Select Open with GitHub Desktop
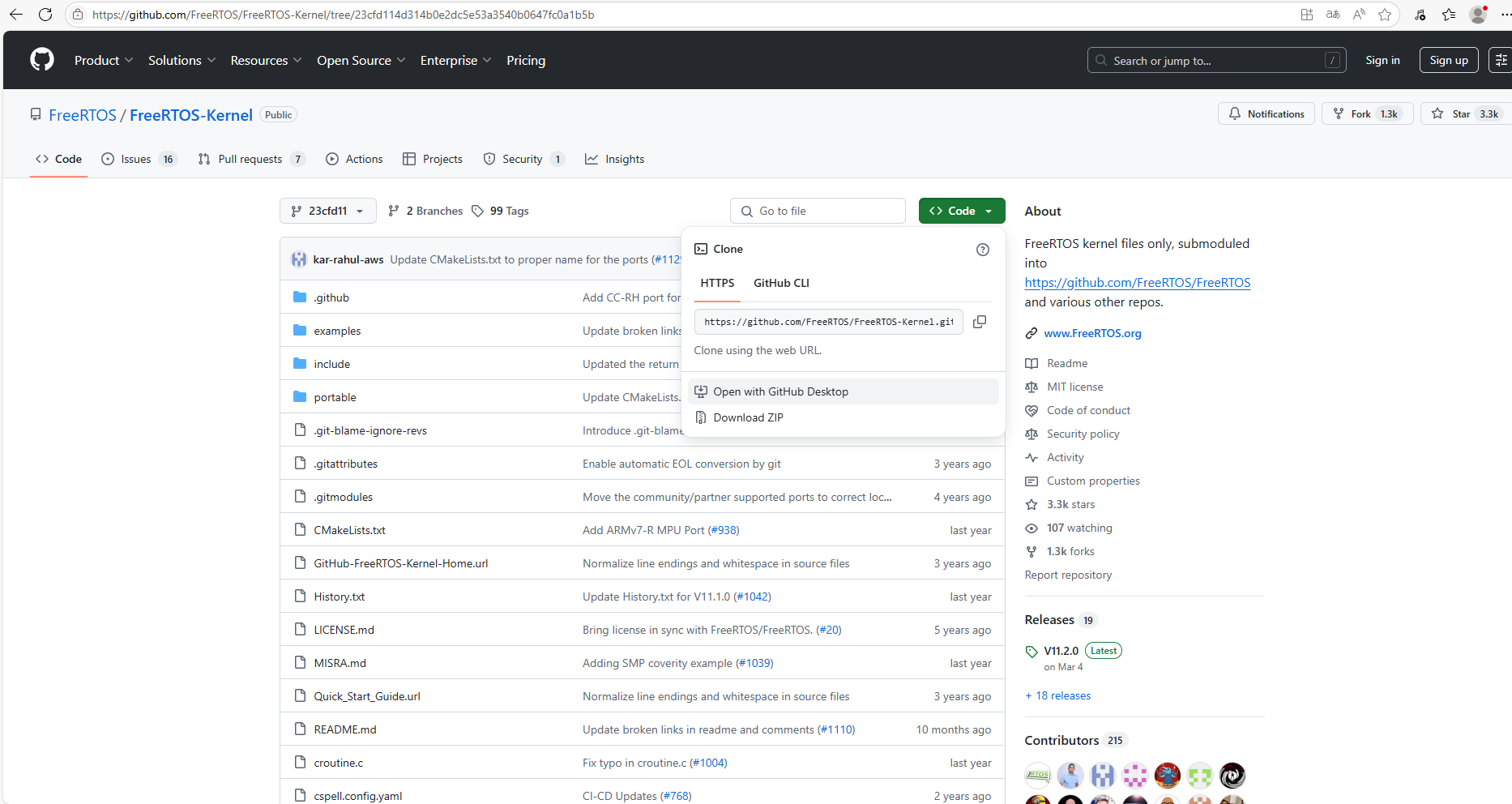1512x804 pixels. [x=843, y=391]
